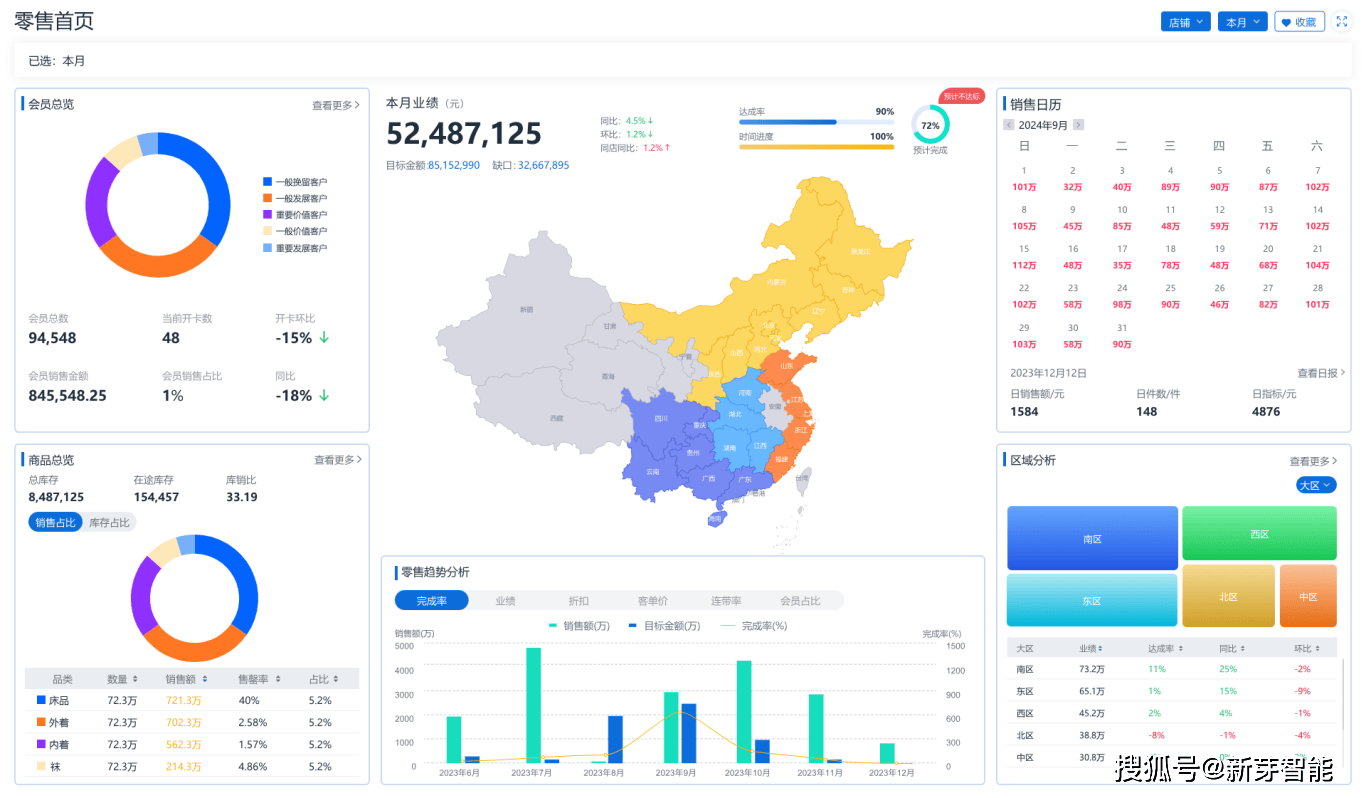Click the blue swatch beside 床品
This screenshot has width=1366, height=798.
tap(41, 700)
